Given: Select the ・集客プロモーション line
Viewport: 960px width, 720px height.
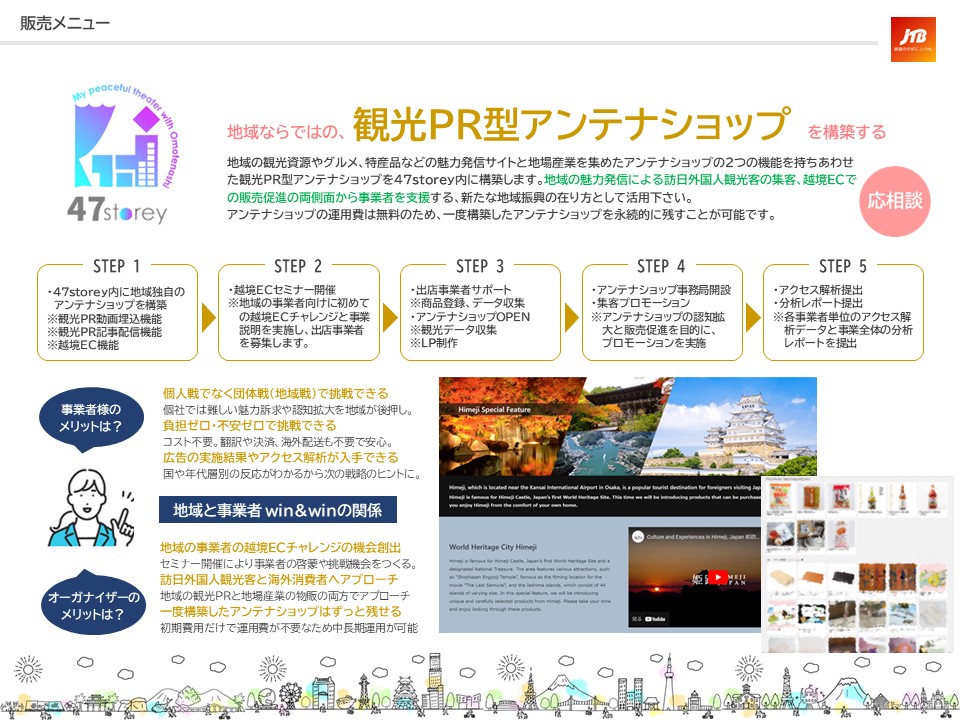Looking at the screenshot, I should click(640, 302).
